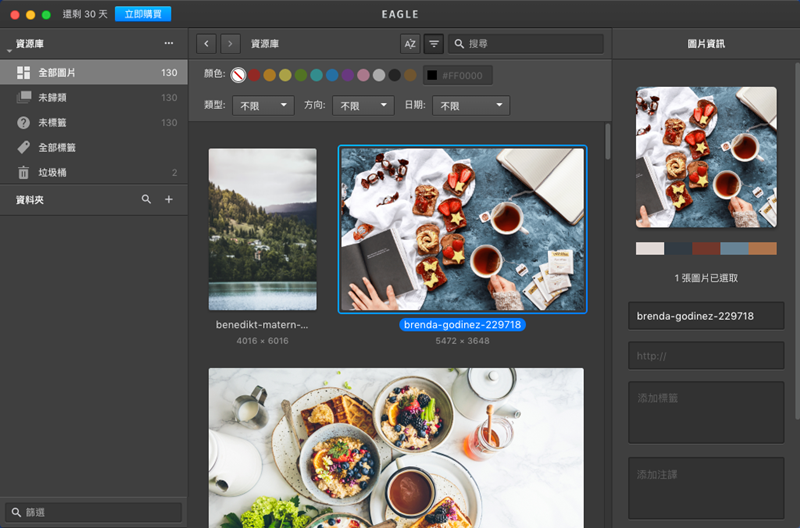Add a new folder with plus icon

click(x=169, y=200)
